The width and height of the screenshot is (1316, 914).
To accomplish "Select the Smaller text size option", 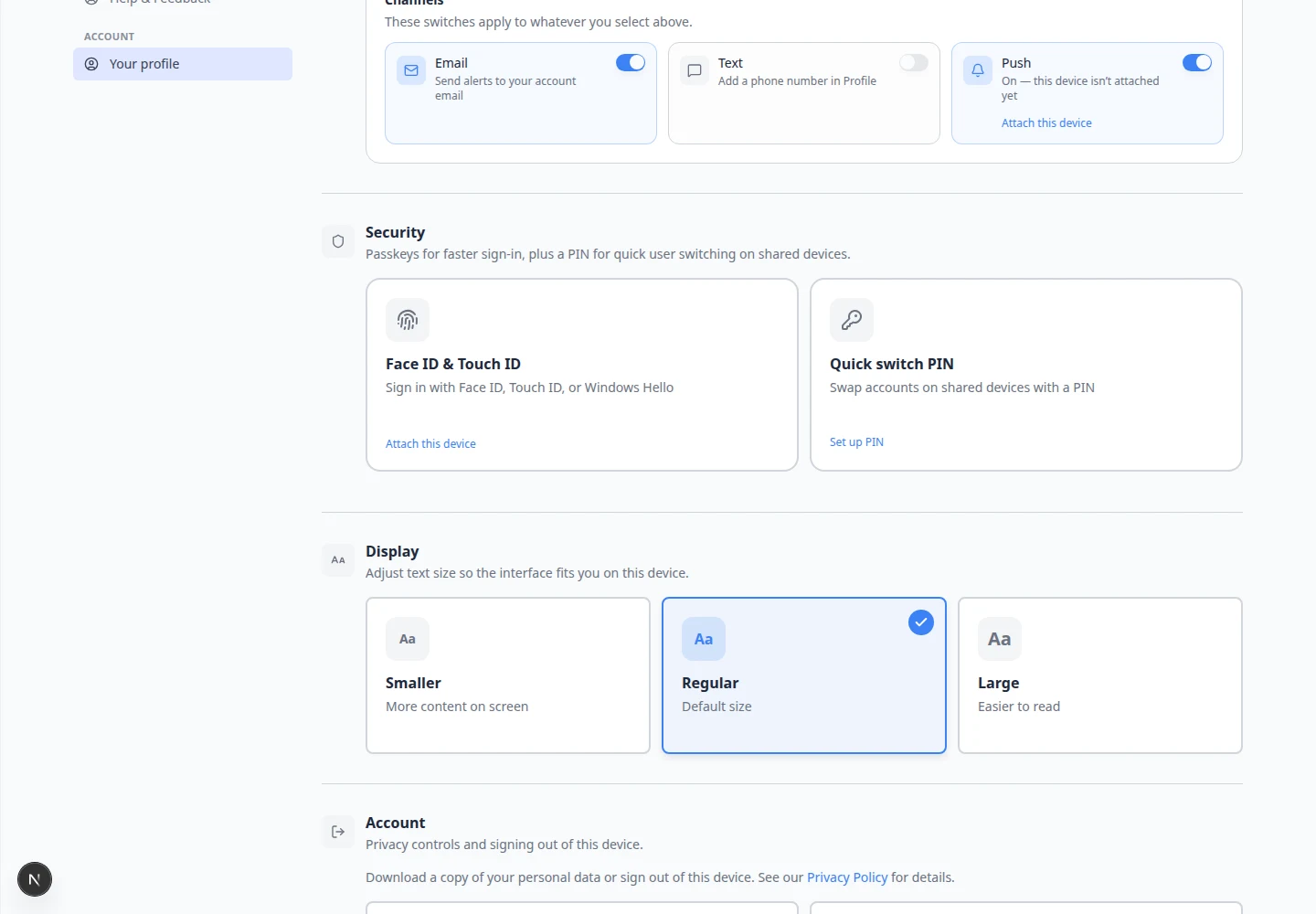I will tap(508, 675).
